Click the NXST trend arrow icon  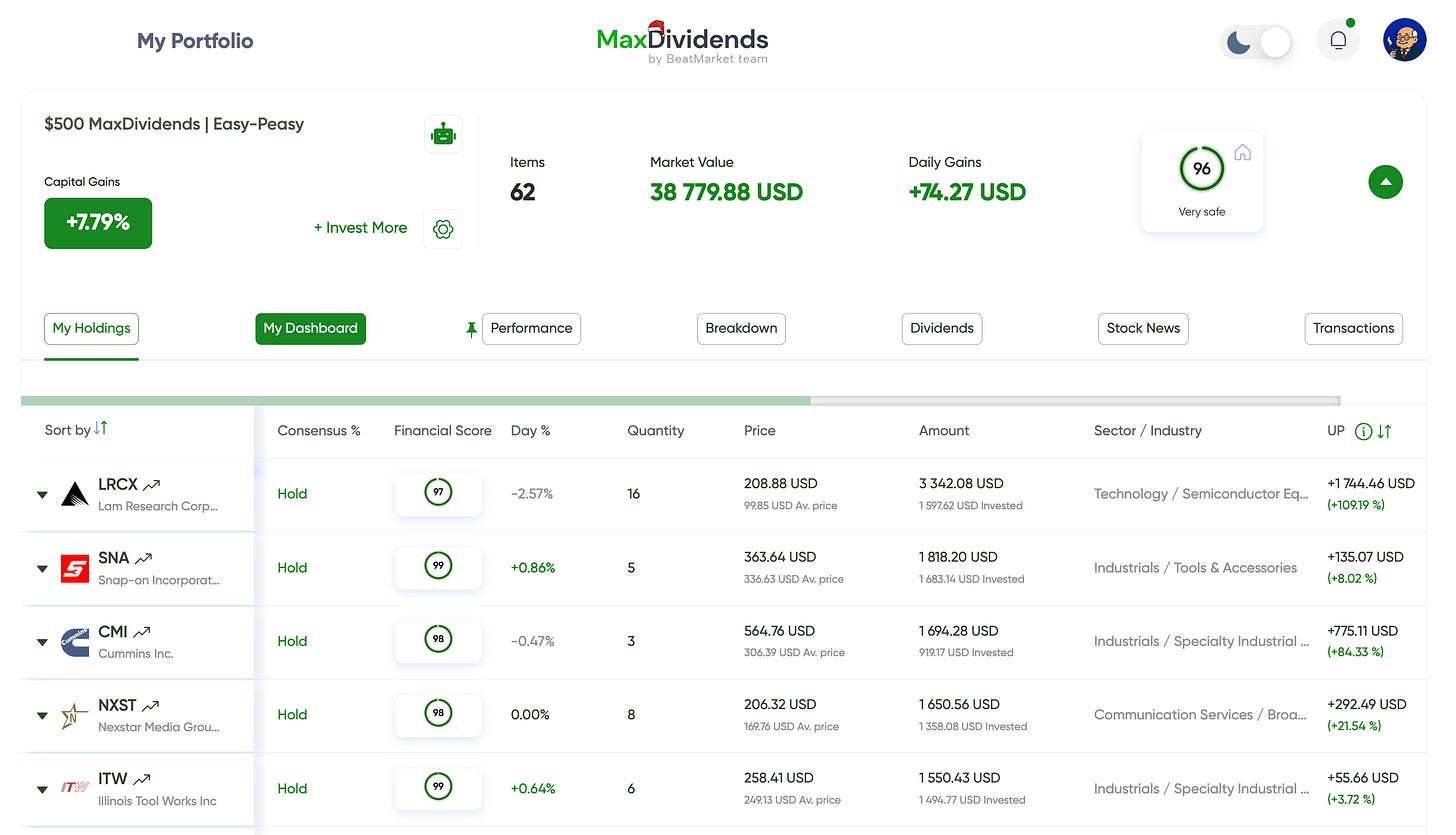150,706
